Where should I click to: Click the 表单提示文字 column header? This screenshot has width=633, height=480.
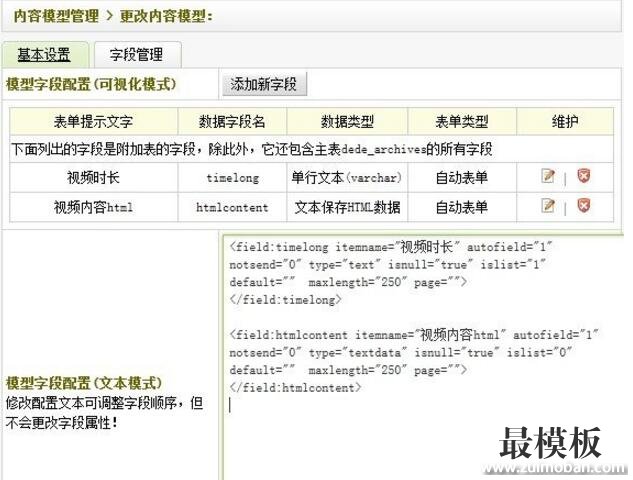[x=93, y=122]
